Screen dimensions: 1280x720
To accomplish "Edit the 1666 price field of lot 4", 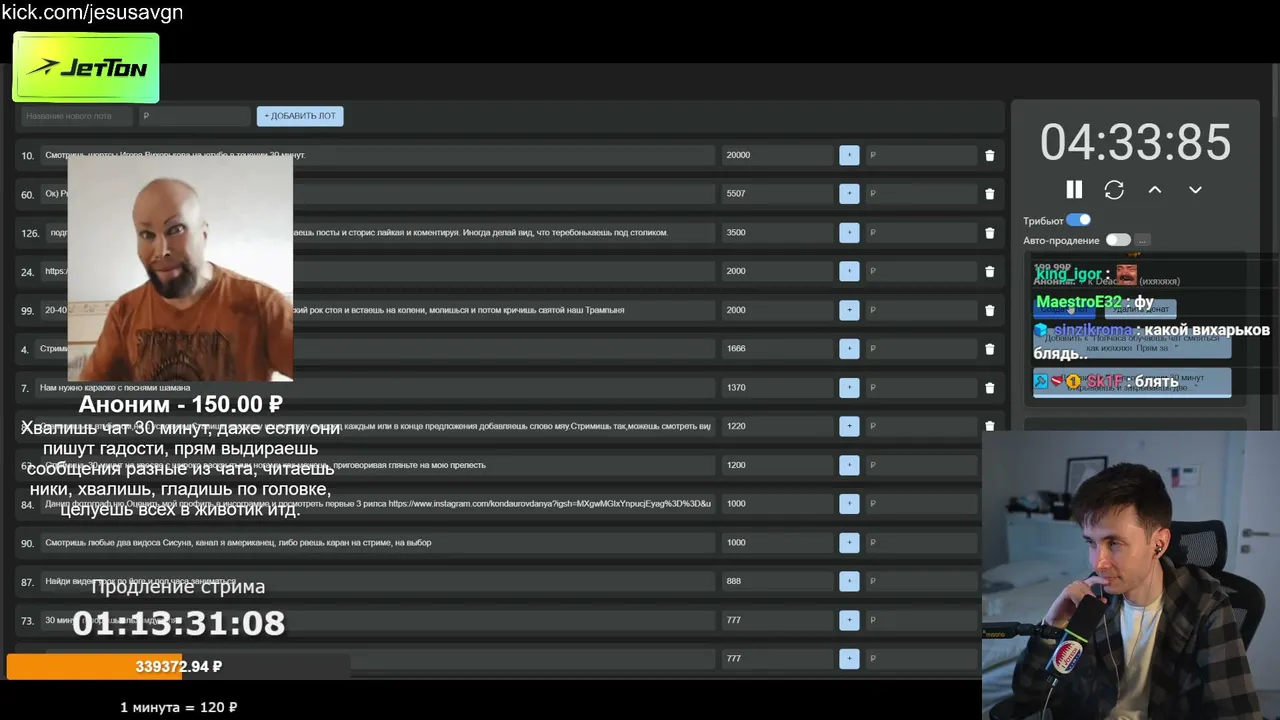I will 777,349.
